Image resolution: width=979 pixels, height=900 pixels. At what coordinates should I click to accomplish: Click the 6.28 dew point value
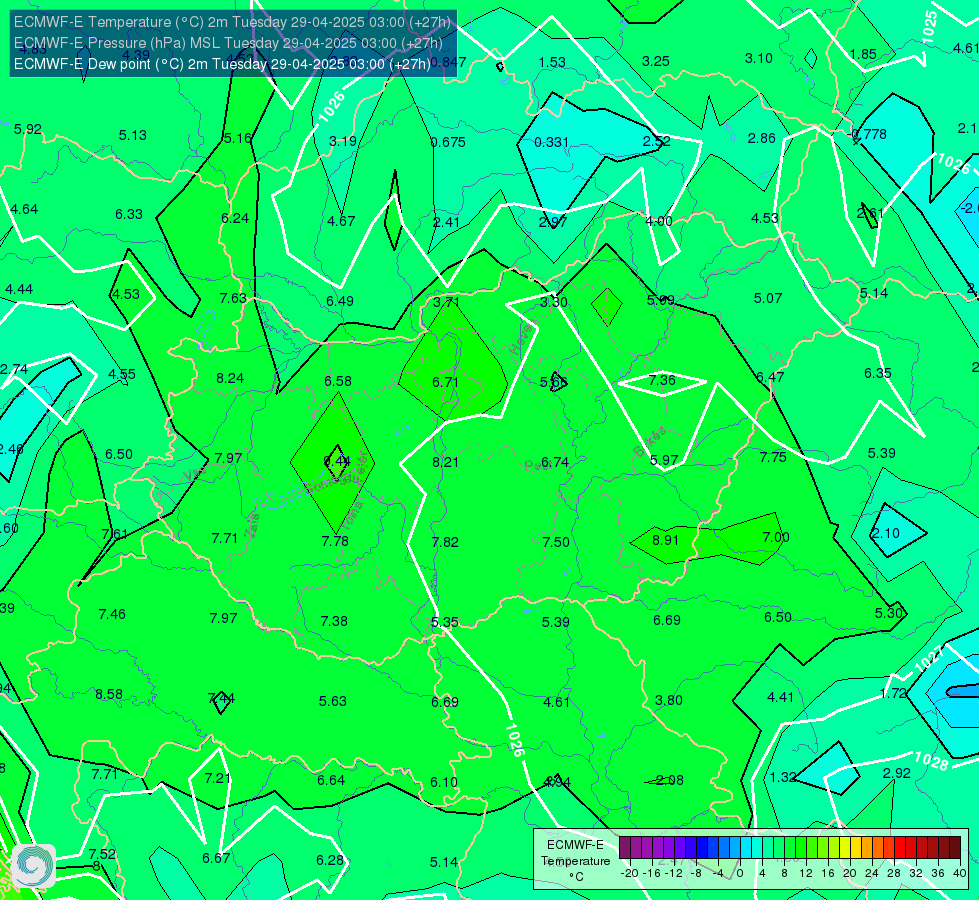coord(330,861)
